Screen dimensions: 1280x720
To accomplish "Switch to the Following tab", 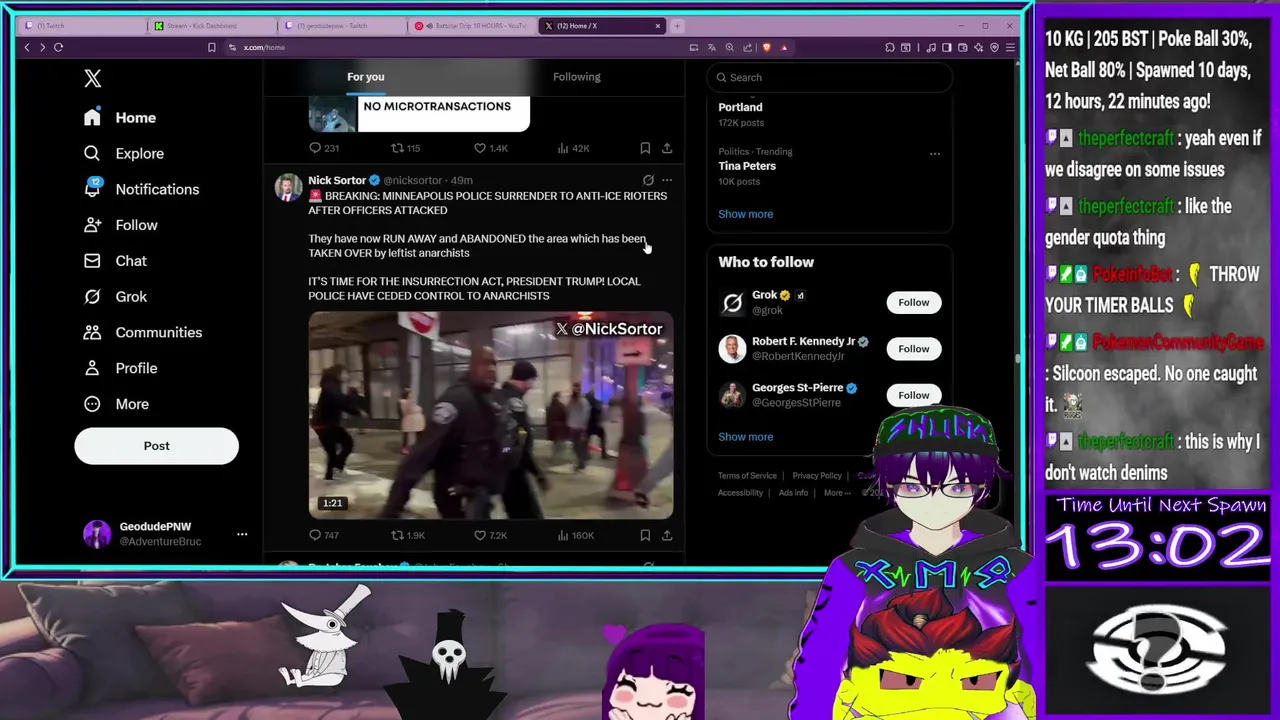I will coord(576,77).
